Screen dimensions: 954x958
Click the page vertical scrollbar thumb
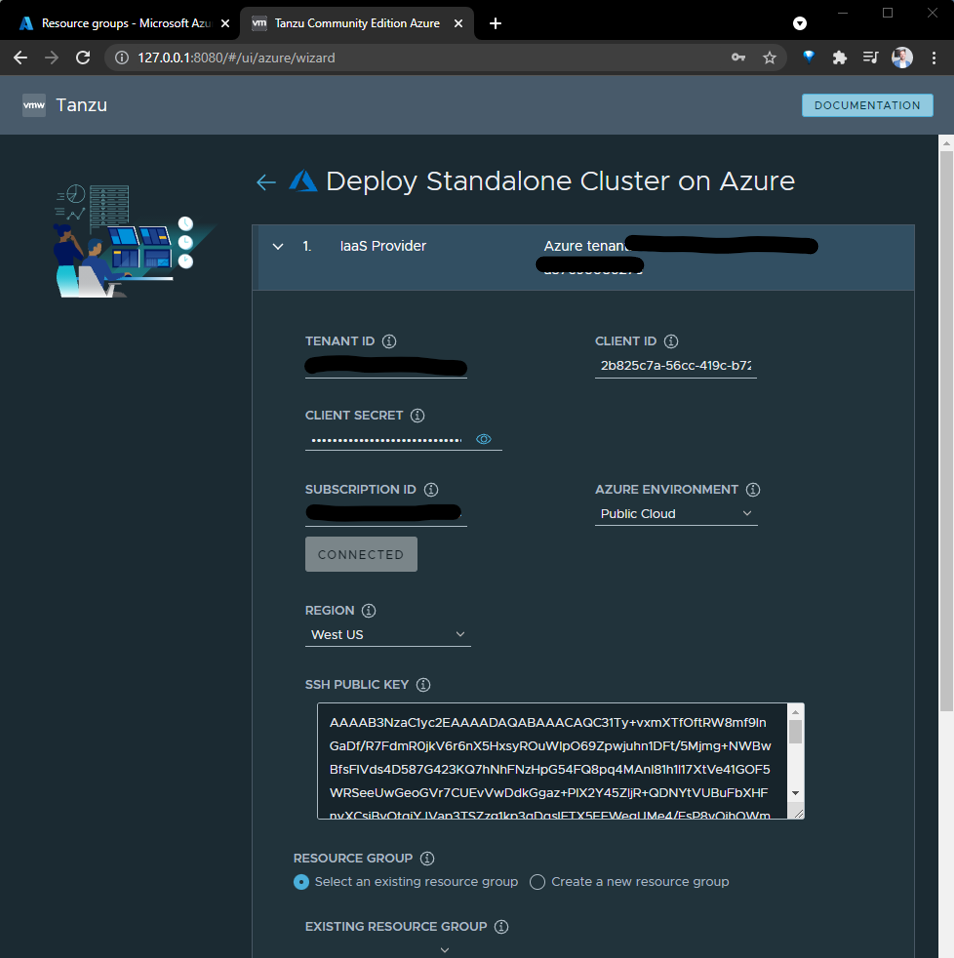tap(946, 431)
